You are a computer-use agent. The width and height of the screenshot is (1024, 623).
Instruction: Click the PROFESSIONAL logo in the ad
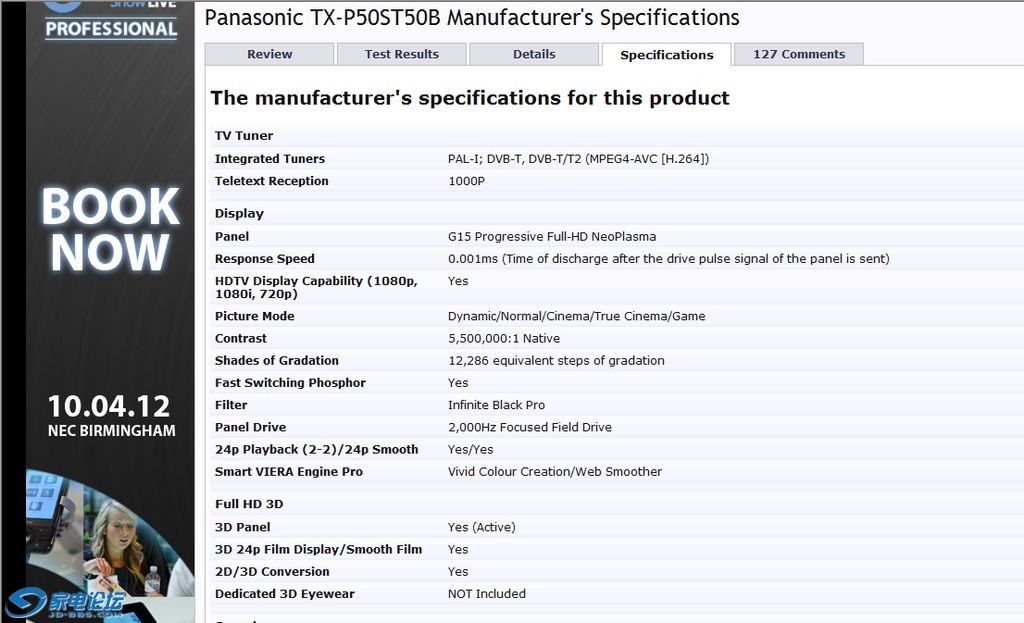tap(110, 27)
